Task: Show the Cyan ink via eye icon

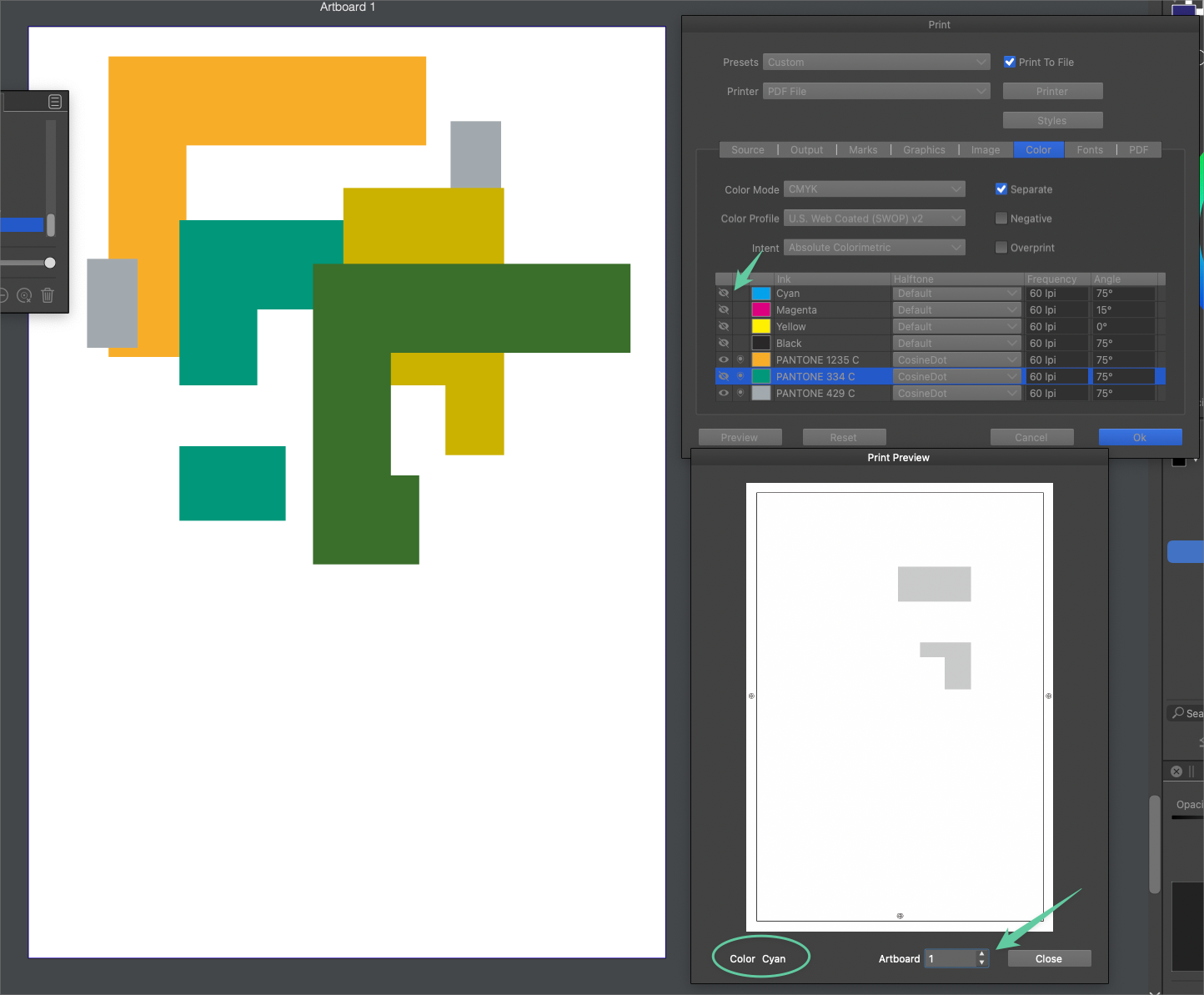Action: point(724,294)
